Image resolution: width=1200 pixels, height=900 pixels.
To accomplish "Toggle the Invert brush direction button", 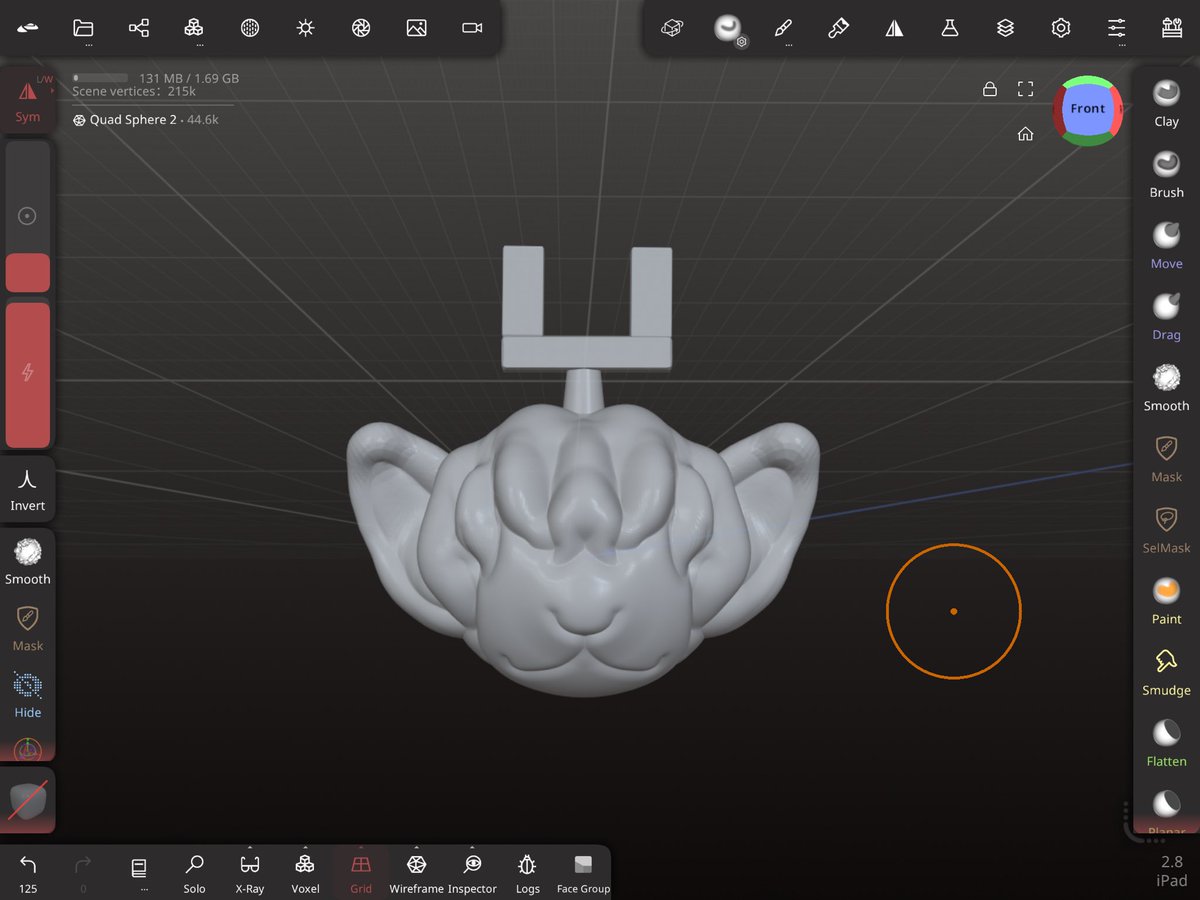I will click(28, 488).
